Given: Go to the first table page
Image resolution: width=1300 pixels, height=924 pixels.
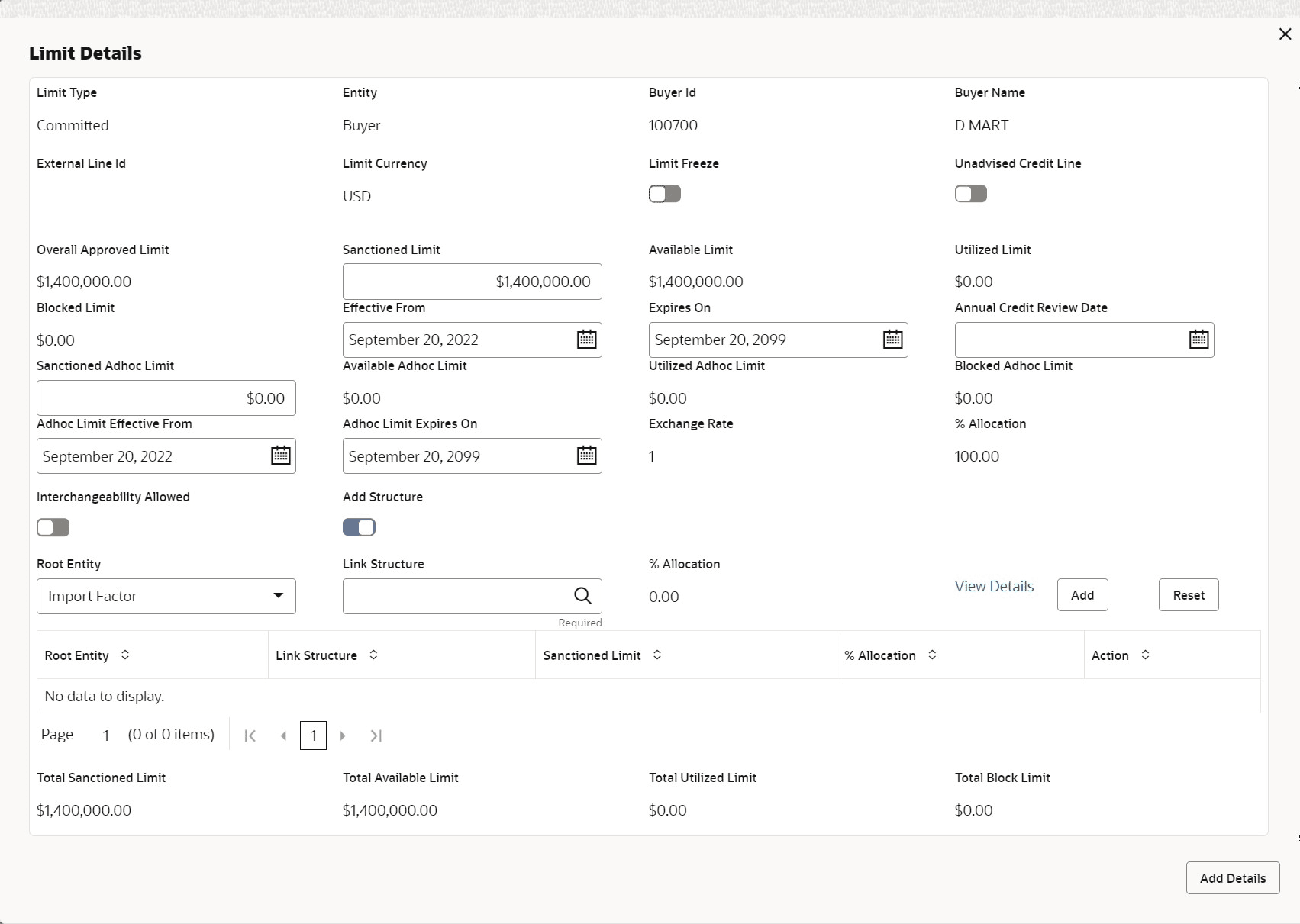Looking at the screenshot, I should (x=250, y=736).
